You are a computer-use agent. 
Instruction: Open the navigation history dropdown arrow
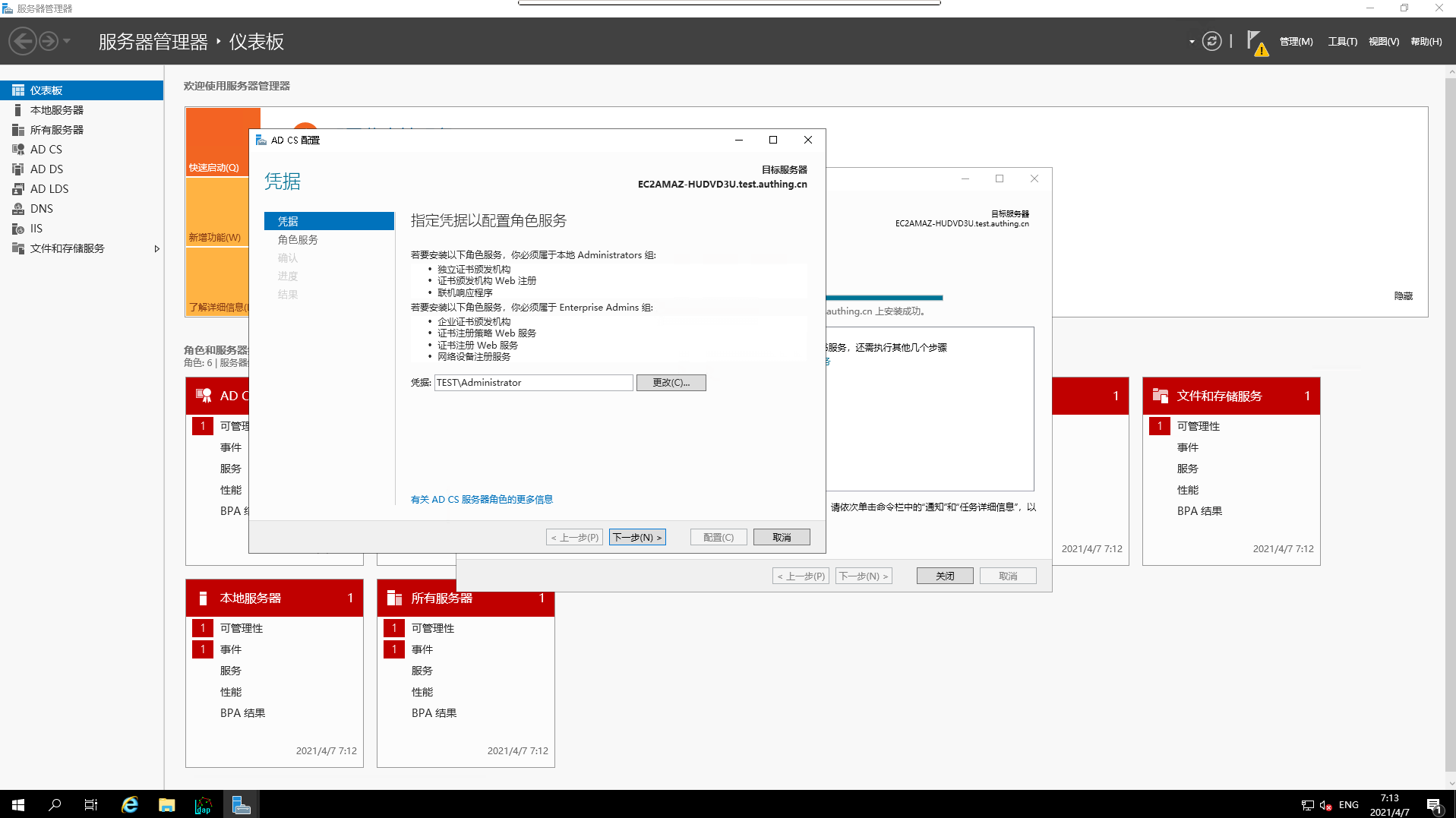click(x=67, y=42)
